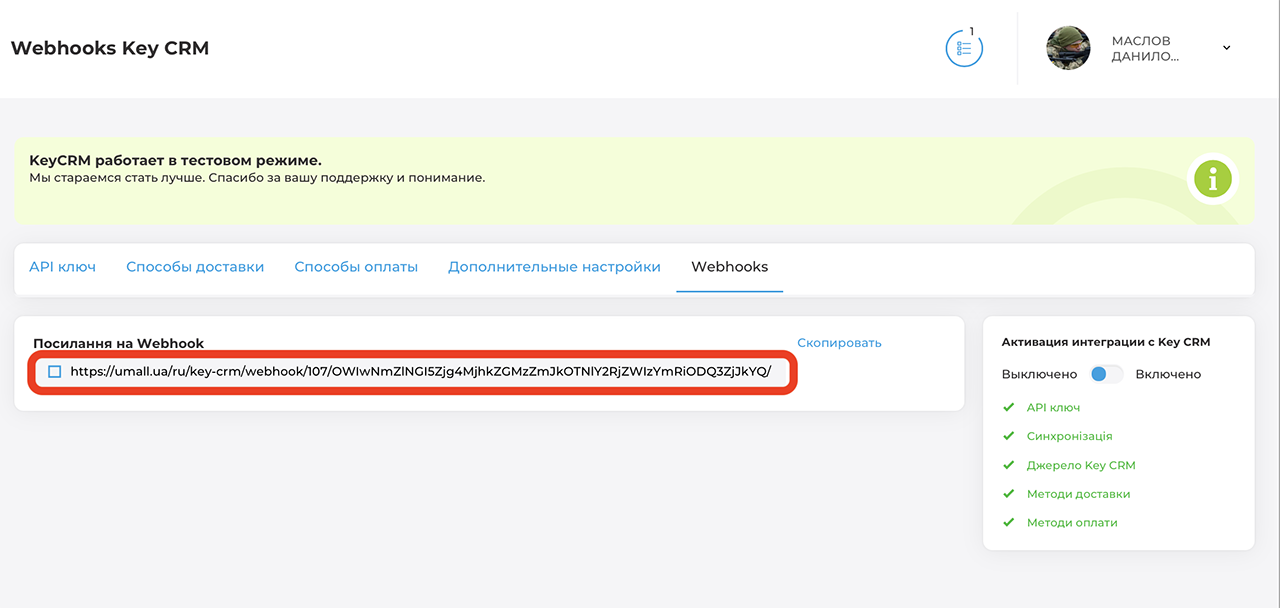Open the Синхронізація checklist link
Screen dimensions: 1280x608
[1069, 437]
